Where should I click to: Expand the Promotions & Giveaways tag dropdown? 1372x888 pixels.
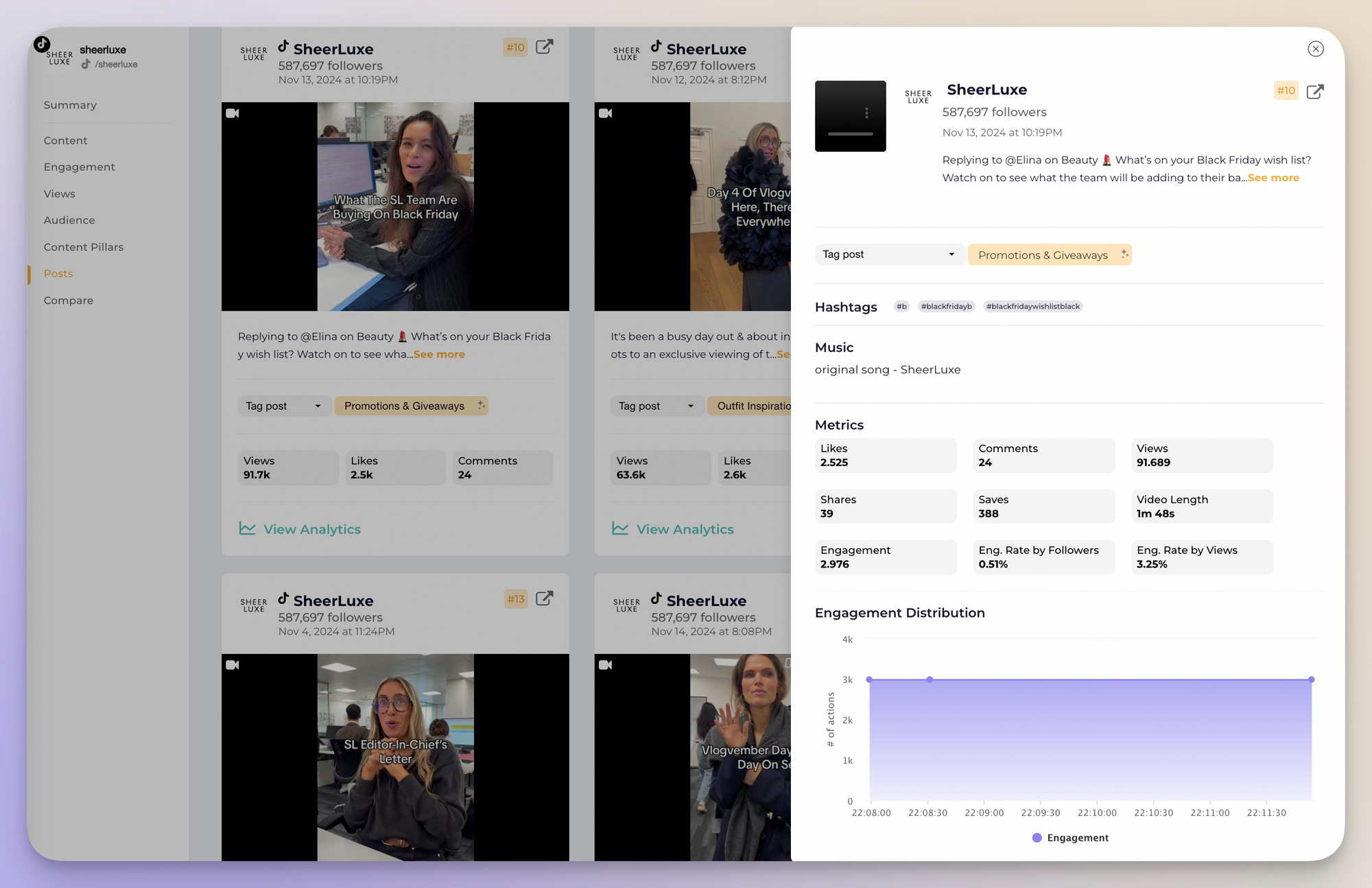click(x=1051, y=254)
